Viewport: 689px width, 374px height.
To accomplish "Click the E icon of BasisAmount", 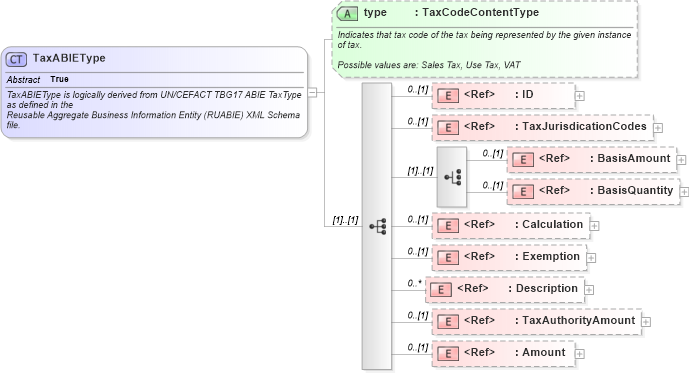I will point(523,160).
